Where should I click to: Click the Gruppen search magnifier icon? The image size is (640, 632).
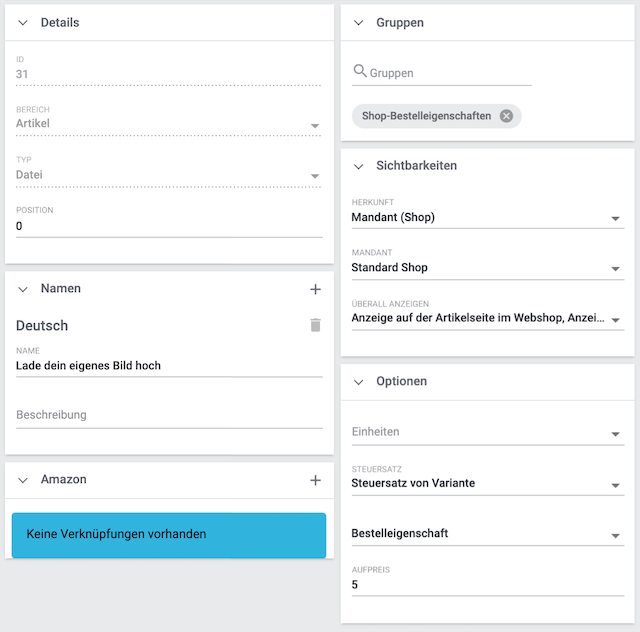[360, 72]
